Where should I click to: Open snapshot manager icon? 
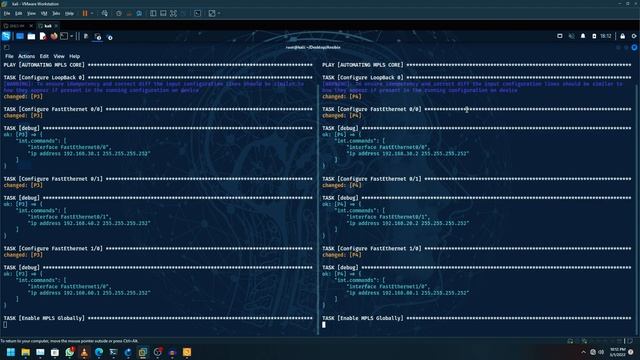[139, 13]
